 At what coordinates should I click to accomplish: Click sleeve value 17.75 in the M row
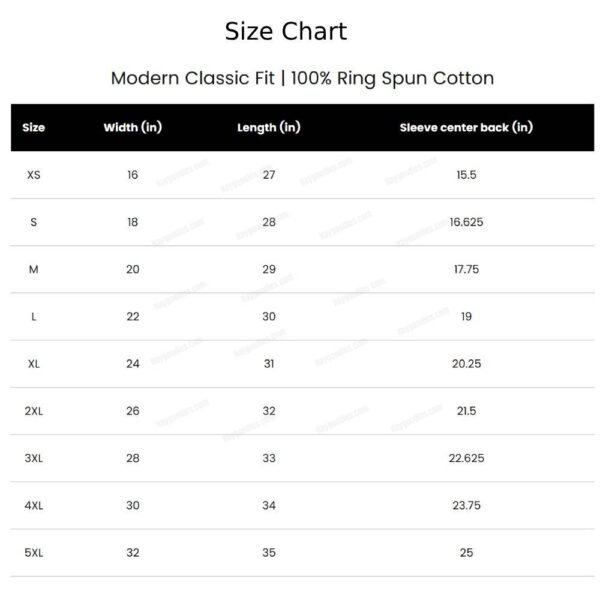466,270
